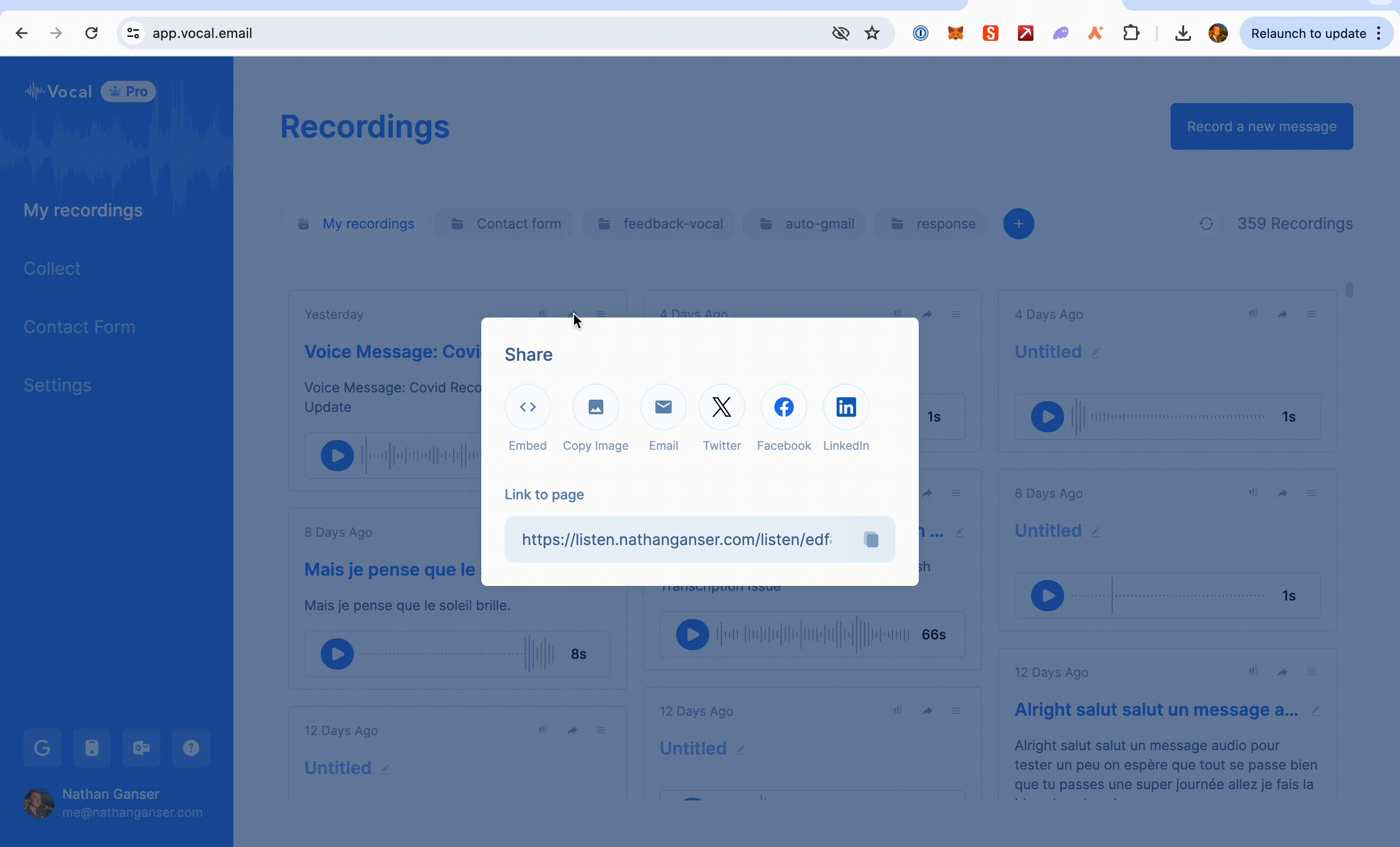Seek in top-right 1s Untitled waveform
Viewport: 1400px width, 847px height.
(1168, 417)
